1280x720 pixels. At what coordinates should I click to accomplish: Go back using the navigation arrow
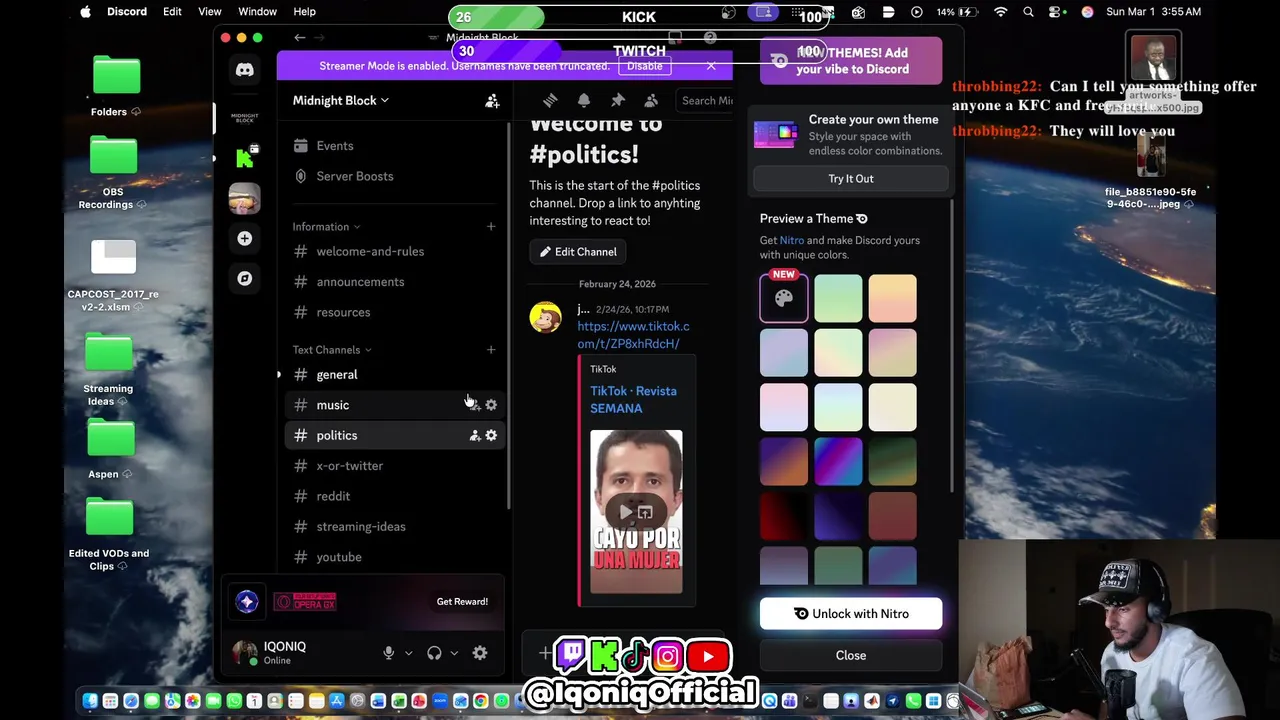point(300,38)
